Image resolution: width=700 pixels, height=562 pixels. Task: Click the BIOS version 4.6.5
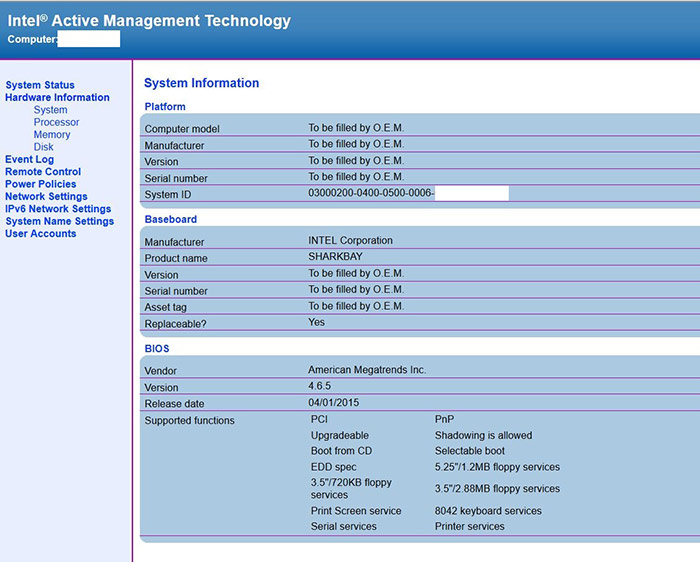point(320,386)
